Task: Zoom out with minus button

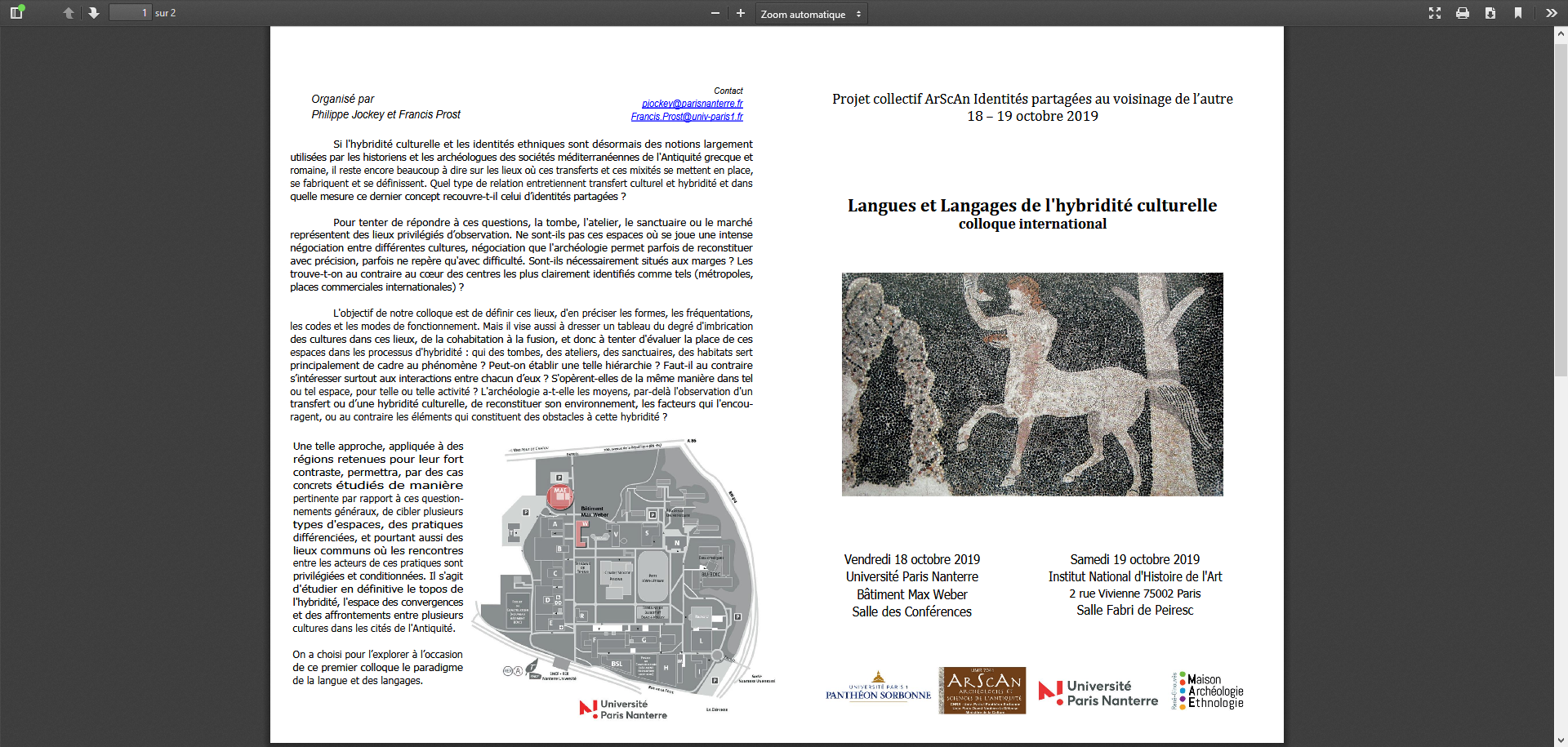Action: tap(715, 13)
